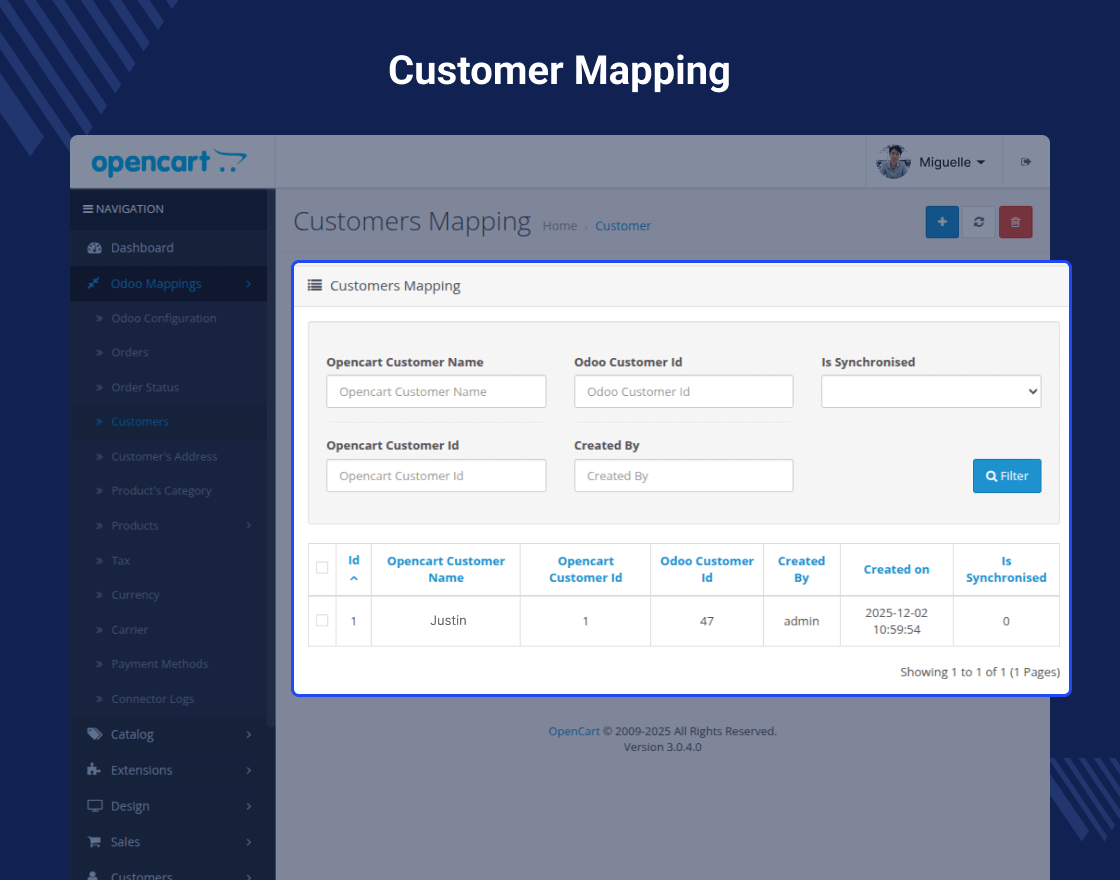This screenshot has height=880, width=1120.
Task: Open Payment Methods menu item
Action: click(160, 664)
